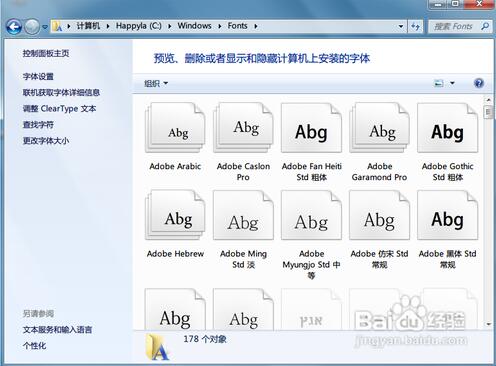The width and height of the screenshot is (496, 366).
Task: Select the Adobe Hebrew font icon
Action: click(x=175, y=215)
